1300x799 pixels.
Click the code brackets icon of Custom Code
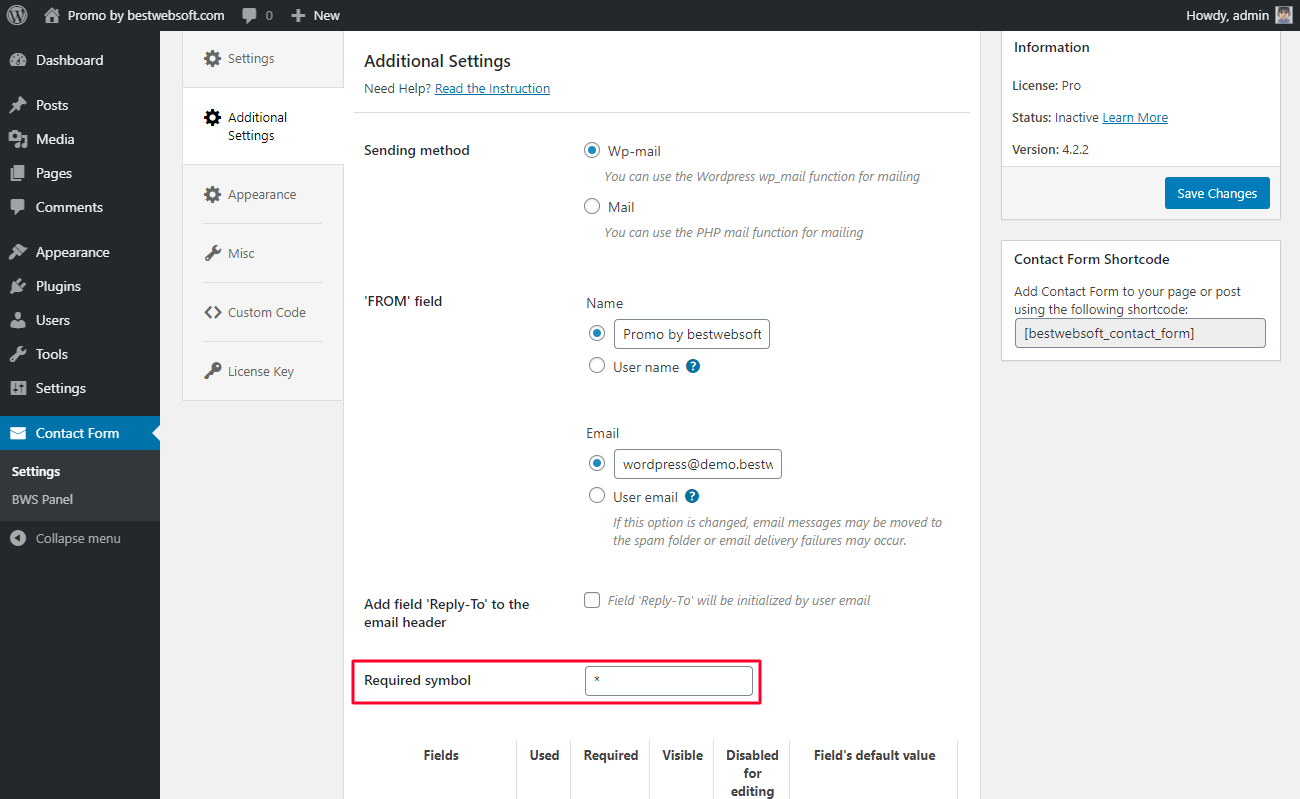point(212,312)
